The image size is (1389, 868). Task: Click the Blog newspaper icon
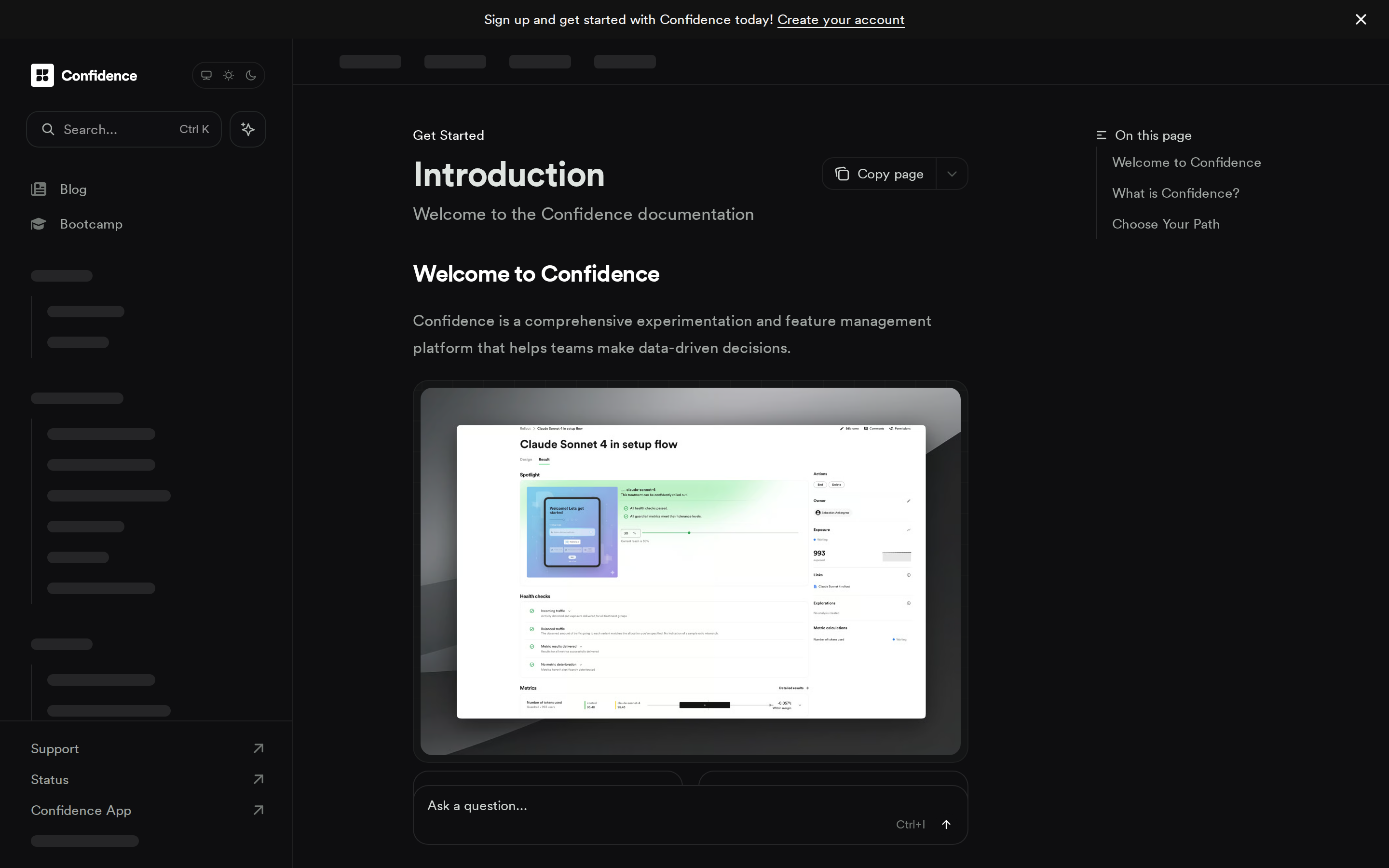pyautogui.click(x=39, y=190)
